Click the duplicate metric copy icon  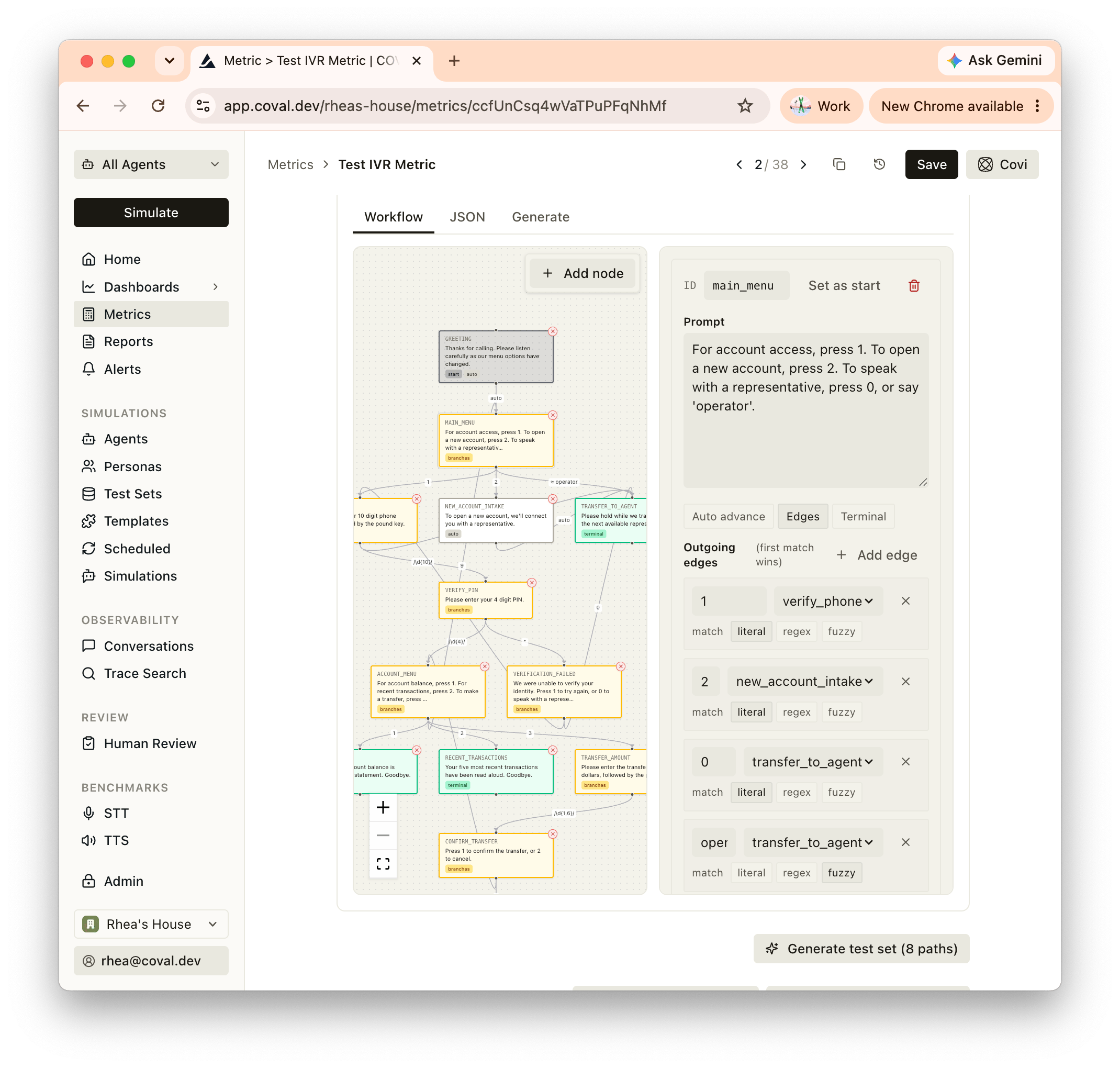(839, 164)
